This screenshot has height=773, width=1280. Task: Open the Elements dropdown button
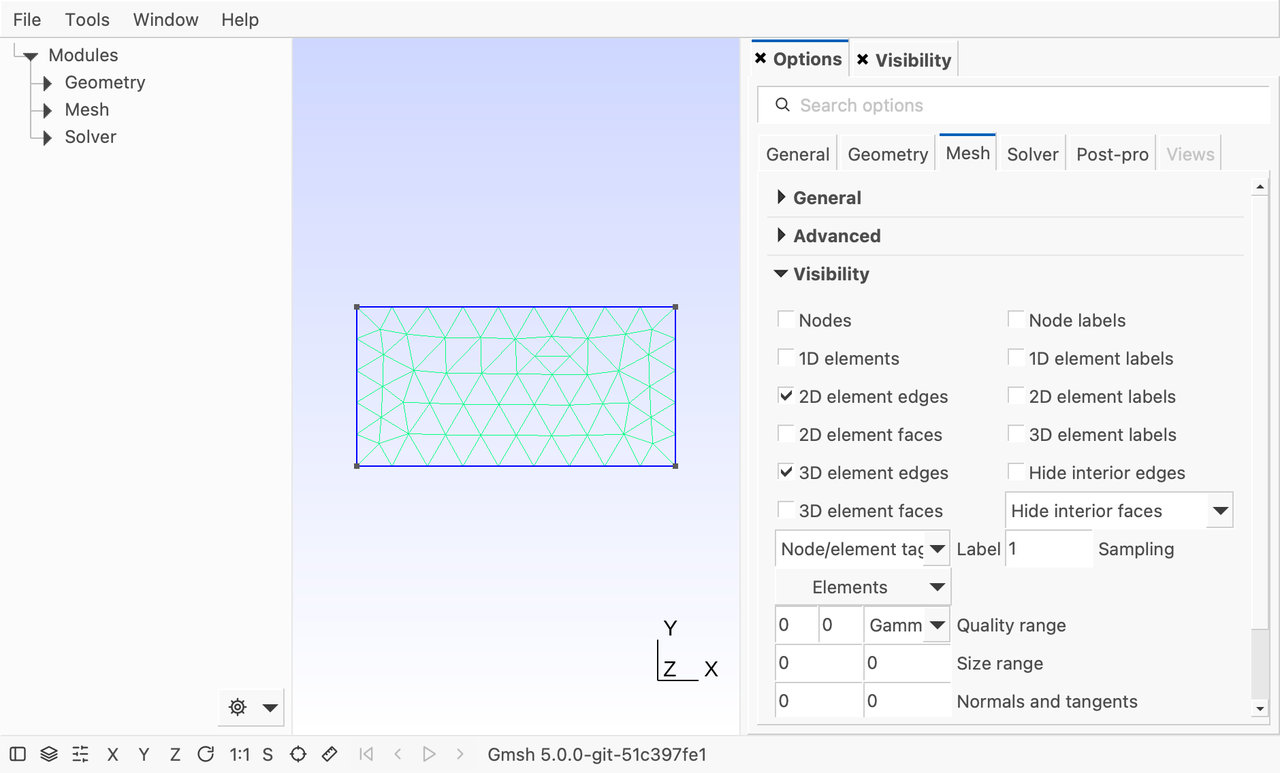tap(863, 587)
